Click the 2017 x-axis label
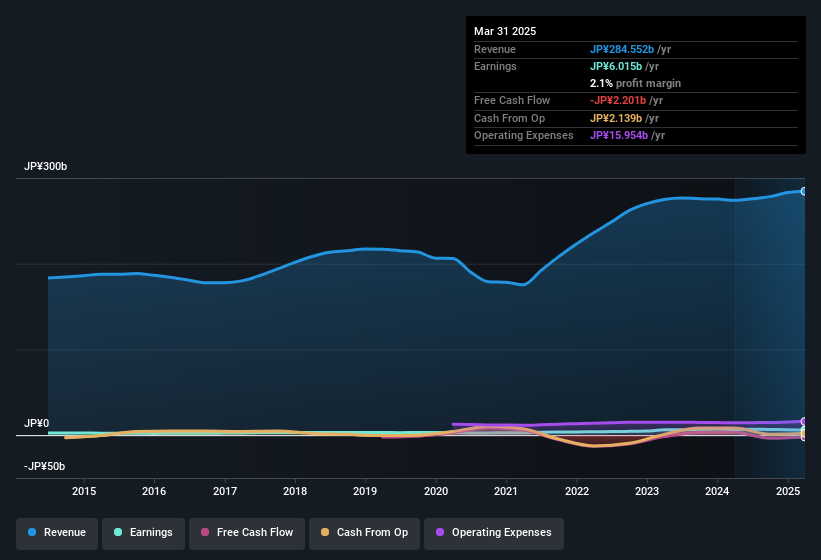Viewport: 821px width, 560px height. (225, 491)
